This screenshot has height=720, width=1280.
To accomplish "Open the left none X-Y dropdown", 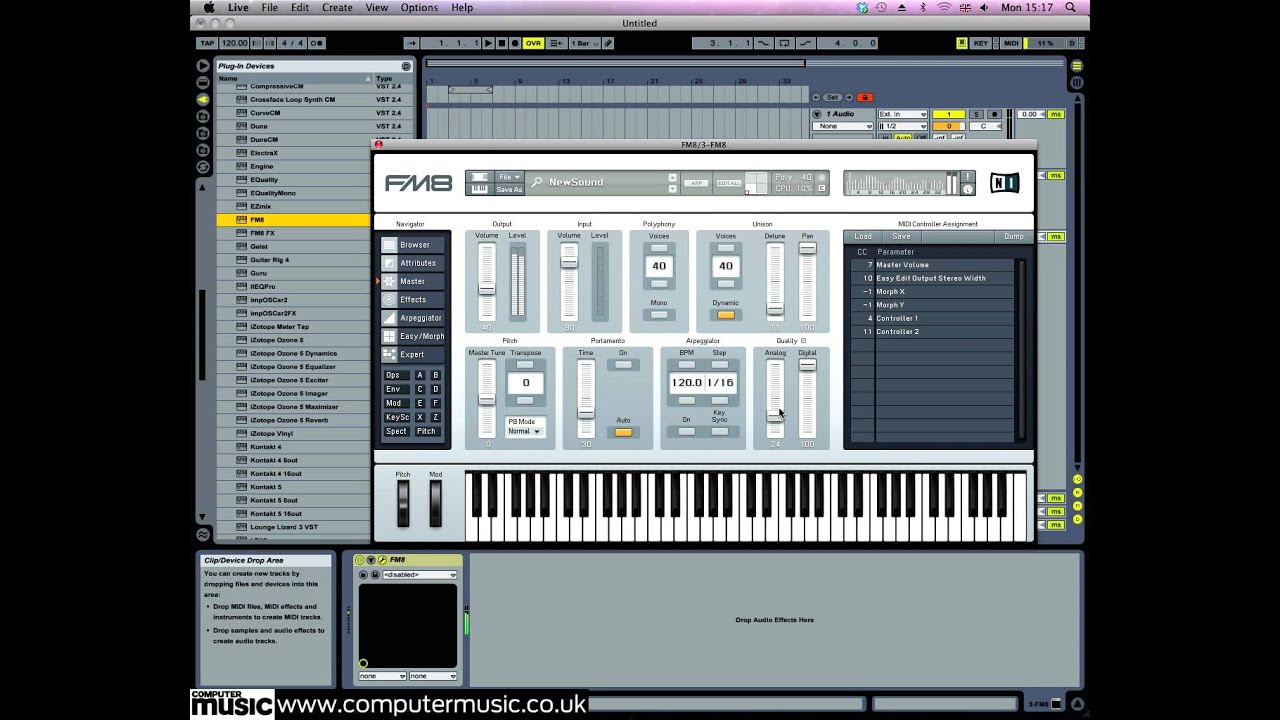I will tap(382, 676).
